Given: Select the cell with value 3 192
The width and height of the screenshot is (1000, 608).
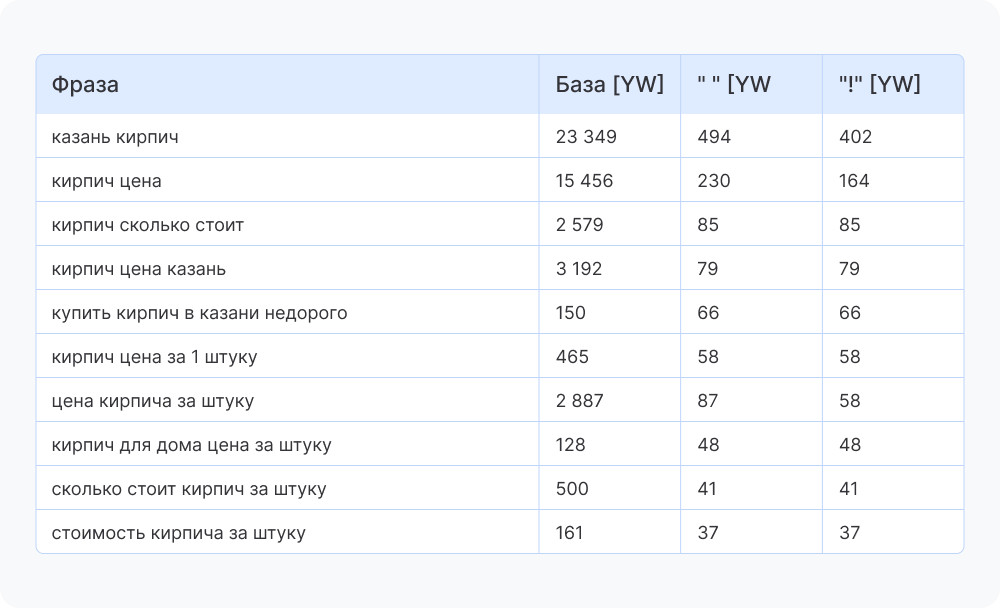Looking at the screenshot, I should (x=578, y=269).
